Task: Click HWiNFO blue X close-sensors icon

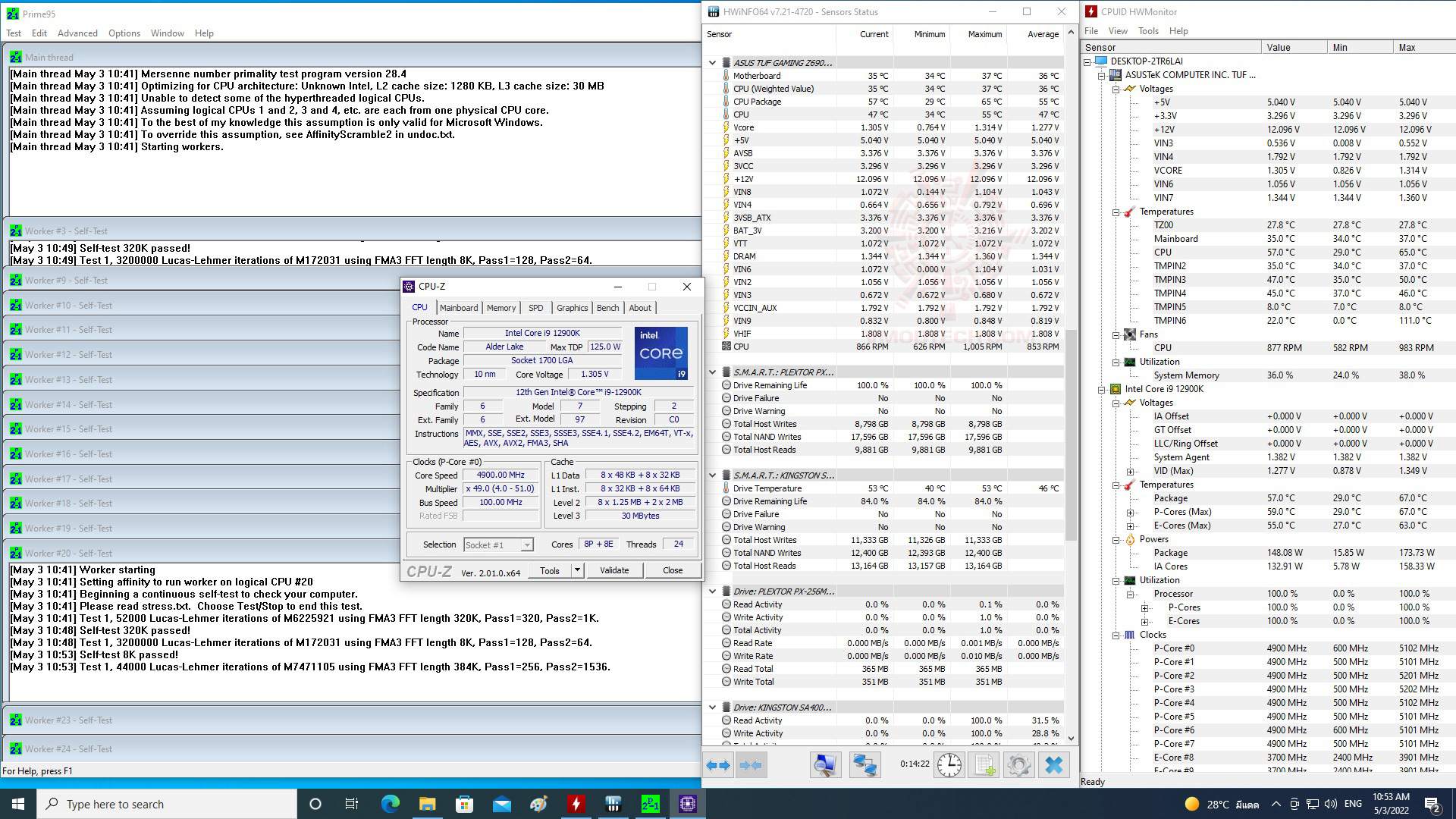Action: point(1054,765)
